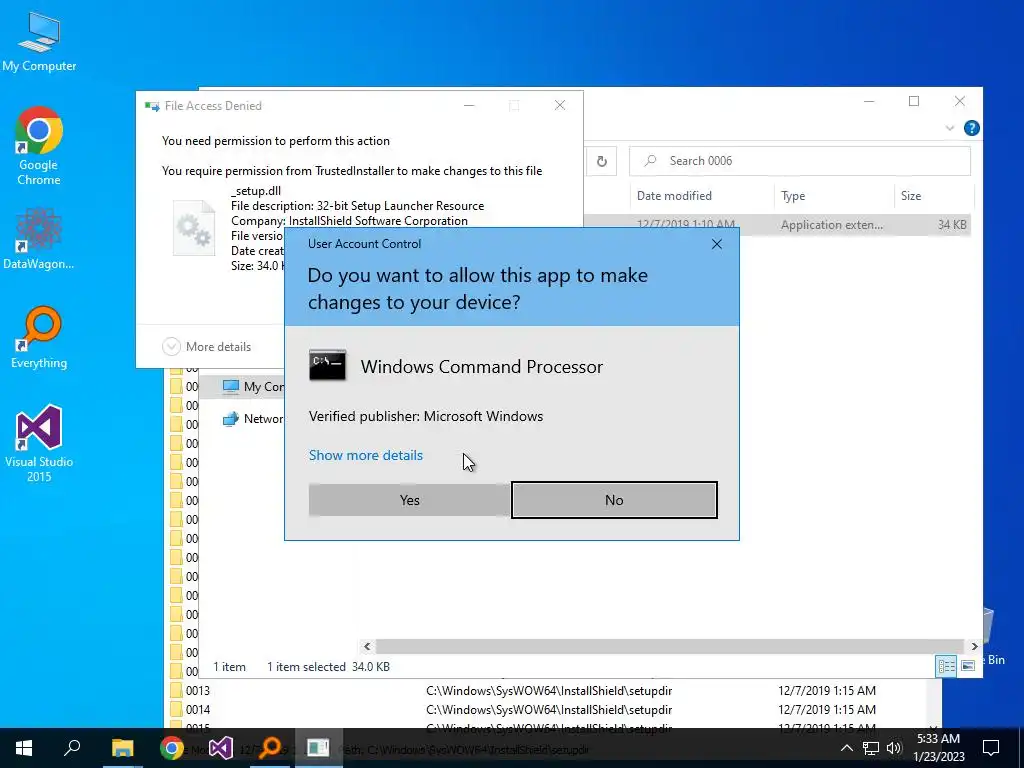Viewport: 1024px width, 768px height.
Task: Select the Application extension file row
Action: point(777,225)
